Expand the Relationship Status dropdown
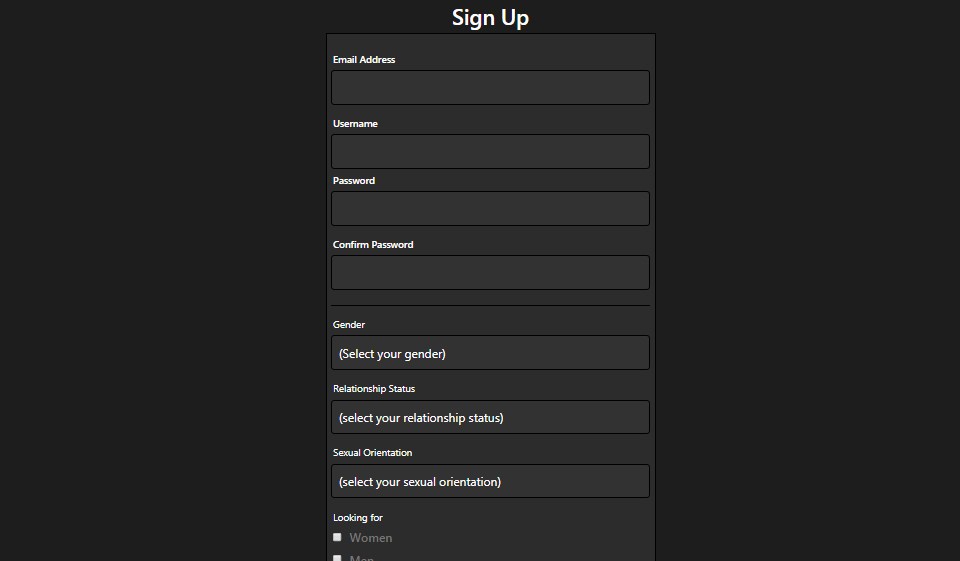960x561 pixels. coord(490,417)
